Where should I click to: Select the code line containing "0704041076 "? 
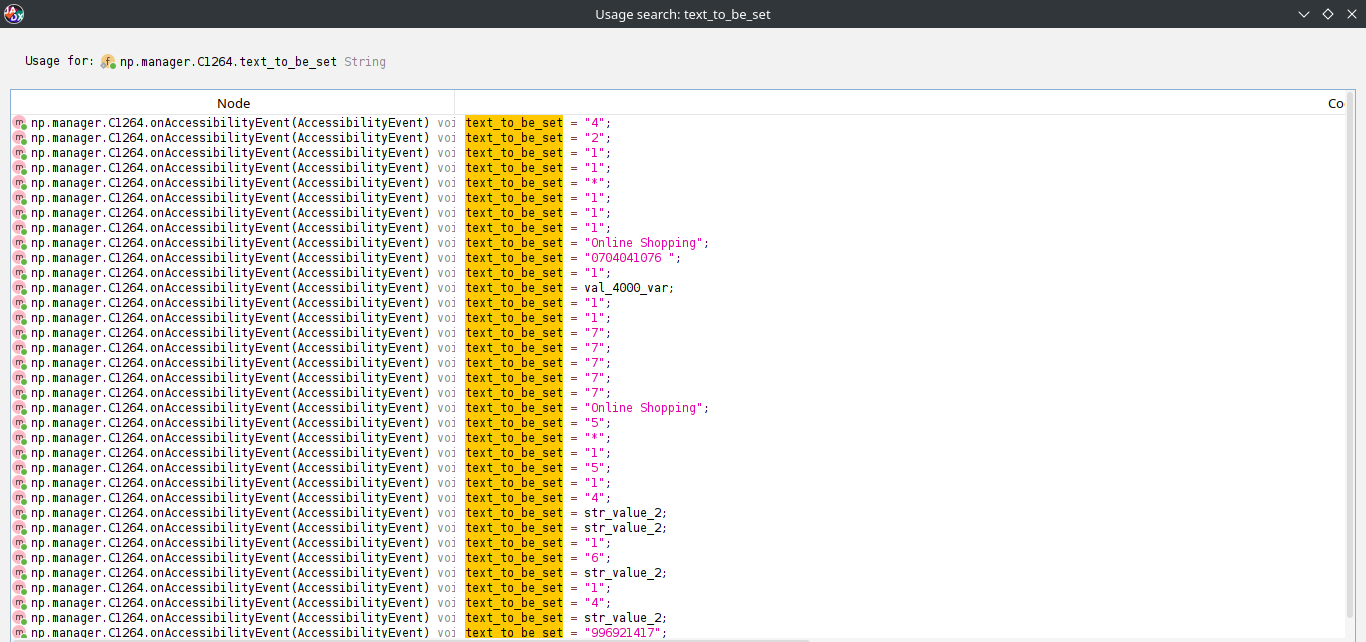[x=574, y=258]
